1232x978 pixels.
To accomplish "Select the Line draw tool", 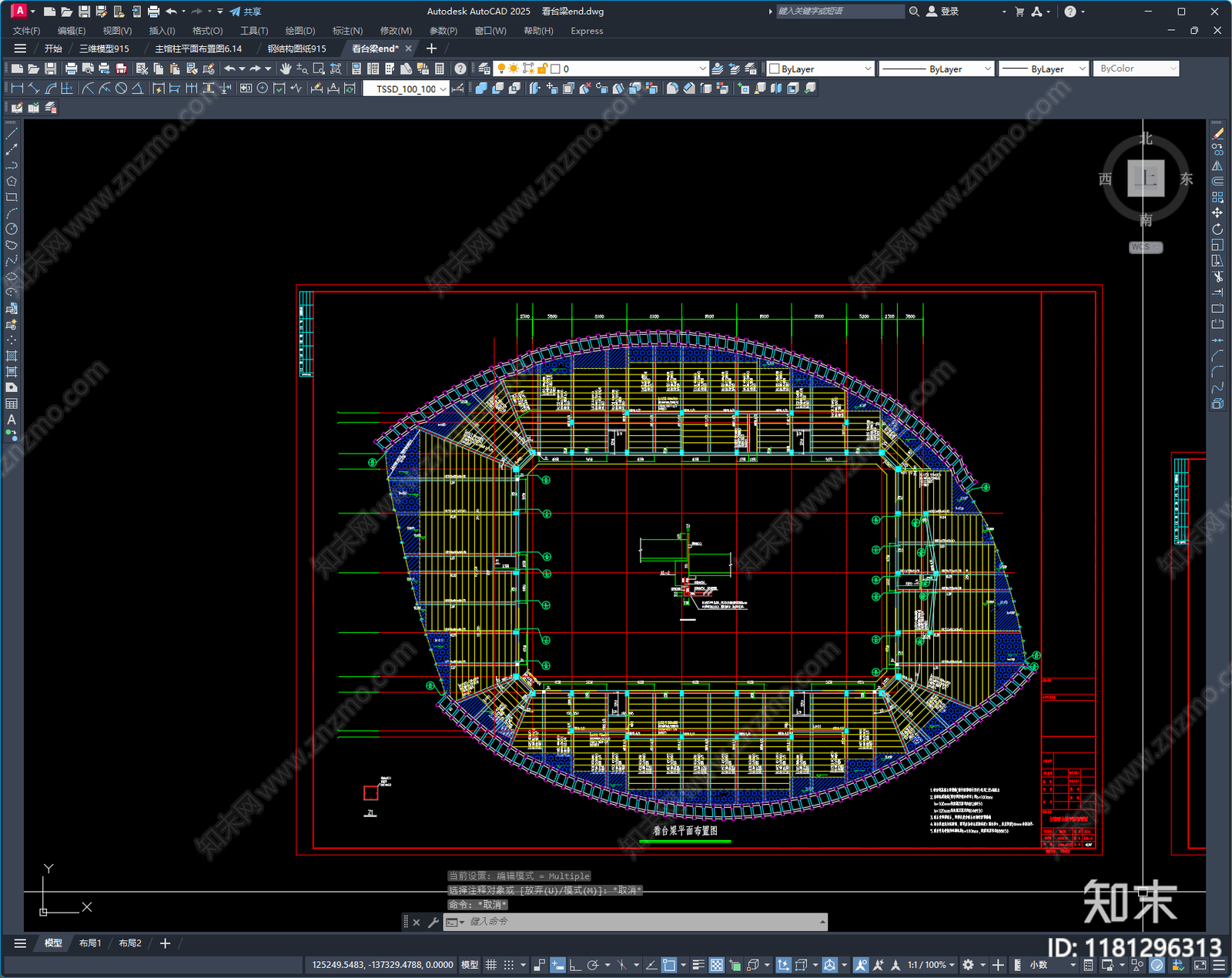I will coord(12,134).
